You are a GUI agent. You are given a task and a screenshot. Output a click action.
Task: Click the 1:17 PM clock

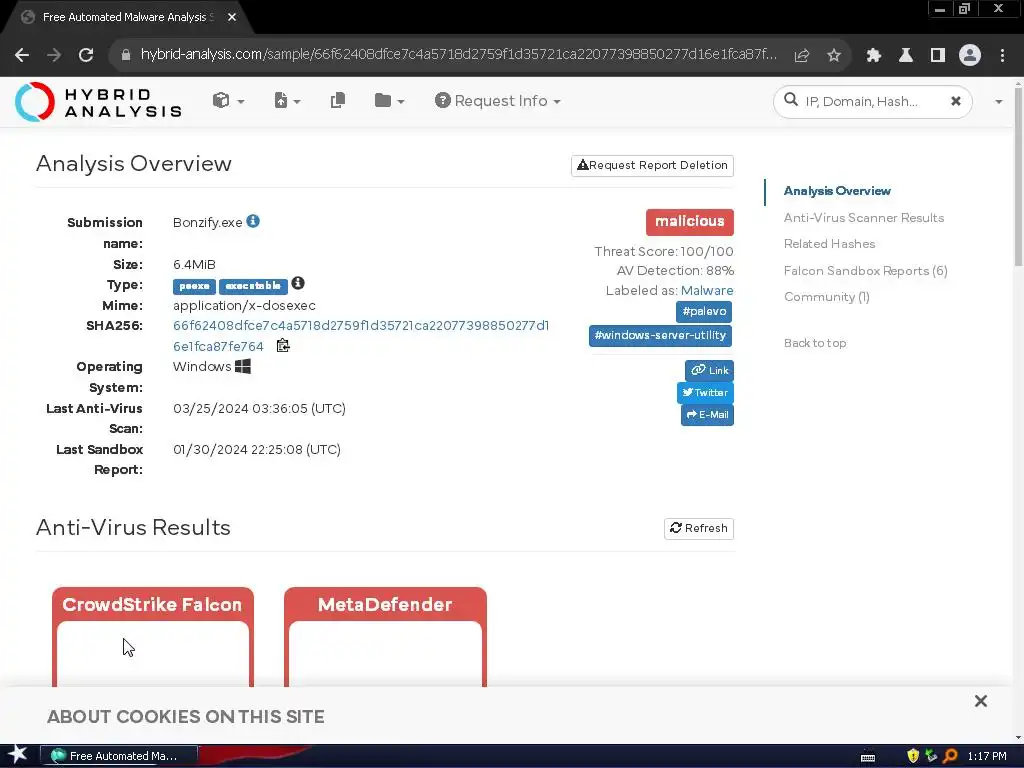coord(987,756)
